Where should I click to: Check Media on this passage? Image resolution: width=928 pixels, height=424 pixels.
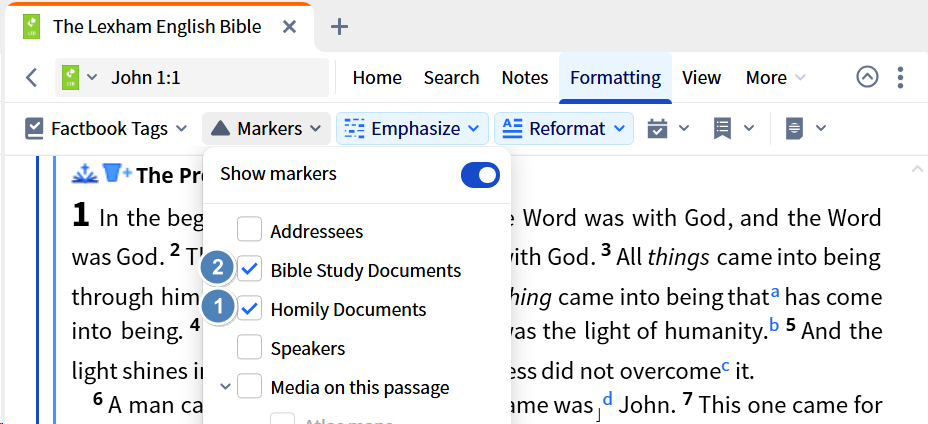(249, 387)
